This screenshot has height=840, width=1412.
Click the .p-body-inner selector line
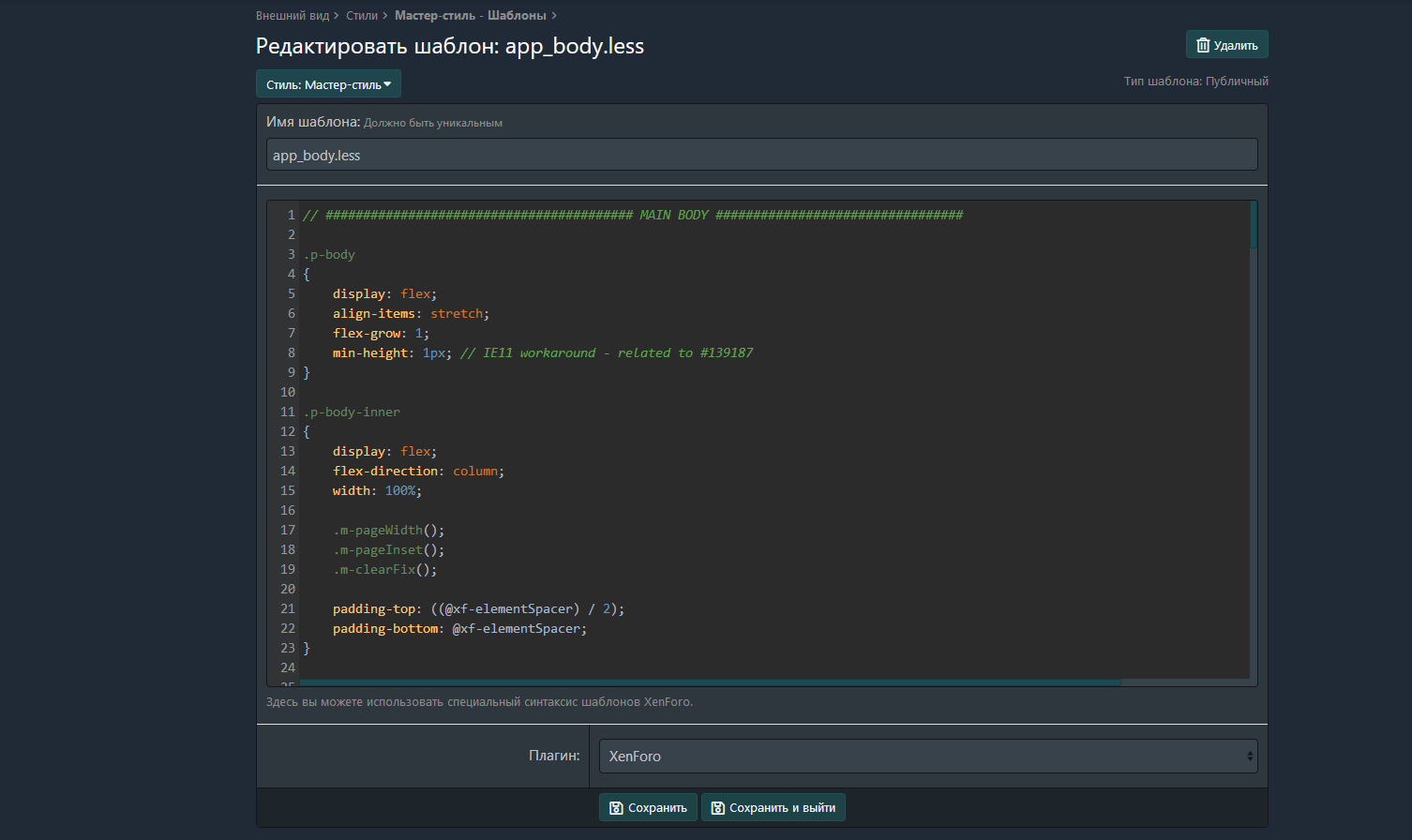click(352, 412)
